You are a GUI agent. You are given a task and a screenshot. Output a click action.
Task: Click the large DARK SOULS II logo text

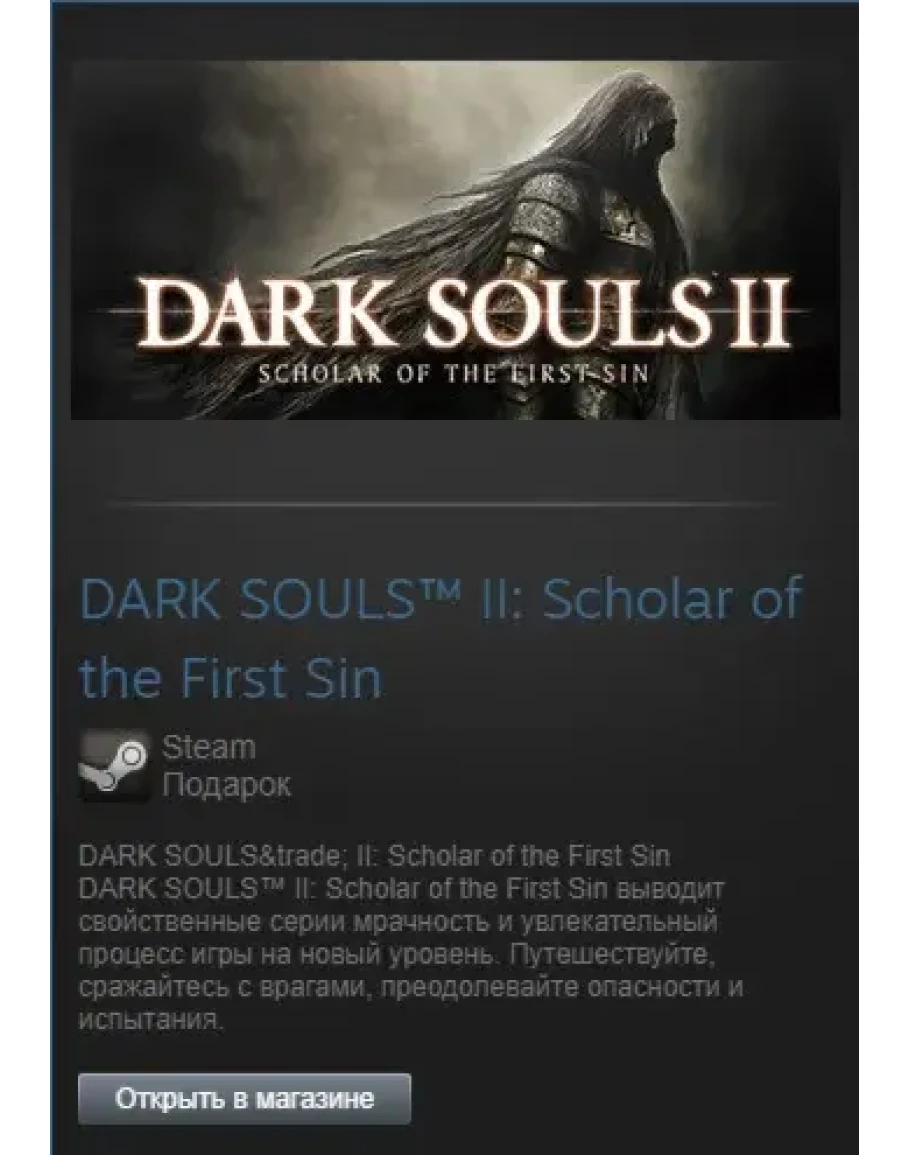tap(464, 316)
